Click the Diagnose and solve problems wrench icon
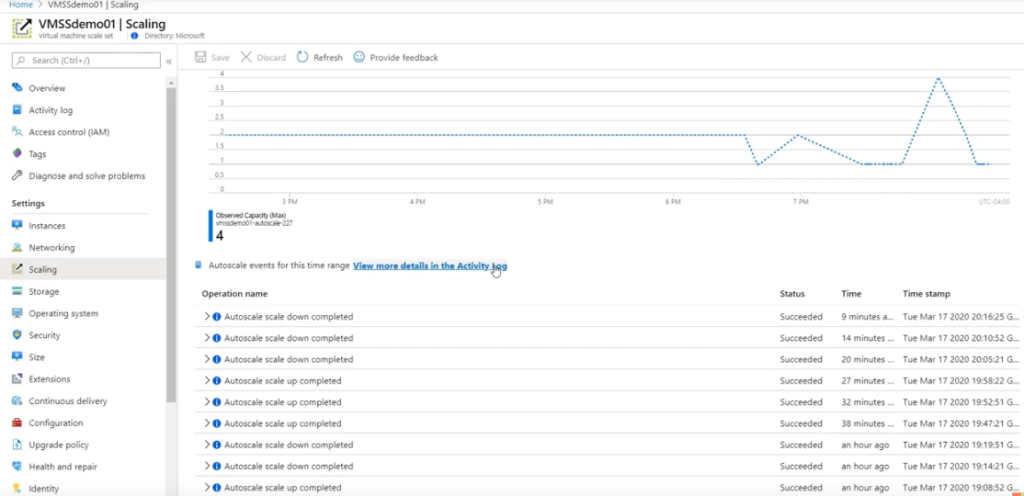The width and height of the screenshot is (1024, 496). (x=17, y=176)
